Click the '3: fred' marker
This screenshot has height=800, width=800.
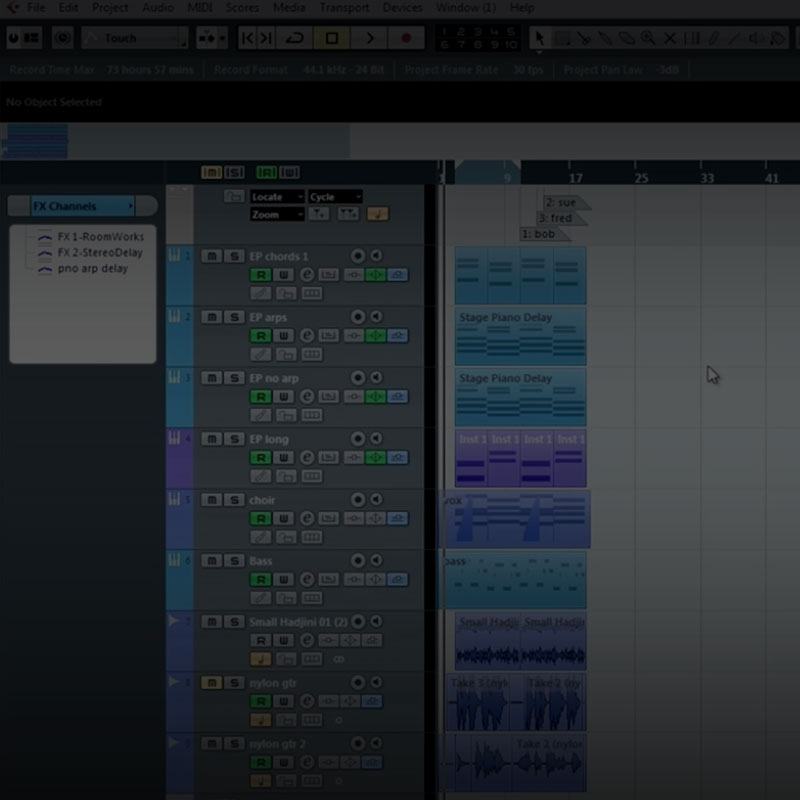[560, 218]
